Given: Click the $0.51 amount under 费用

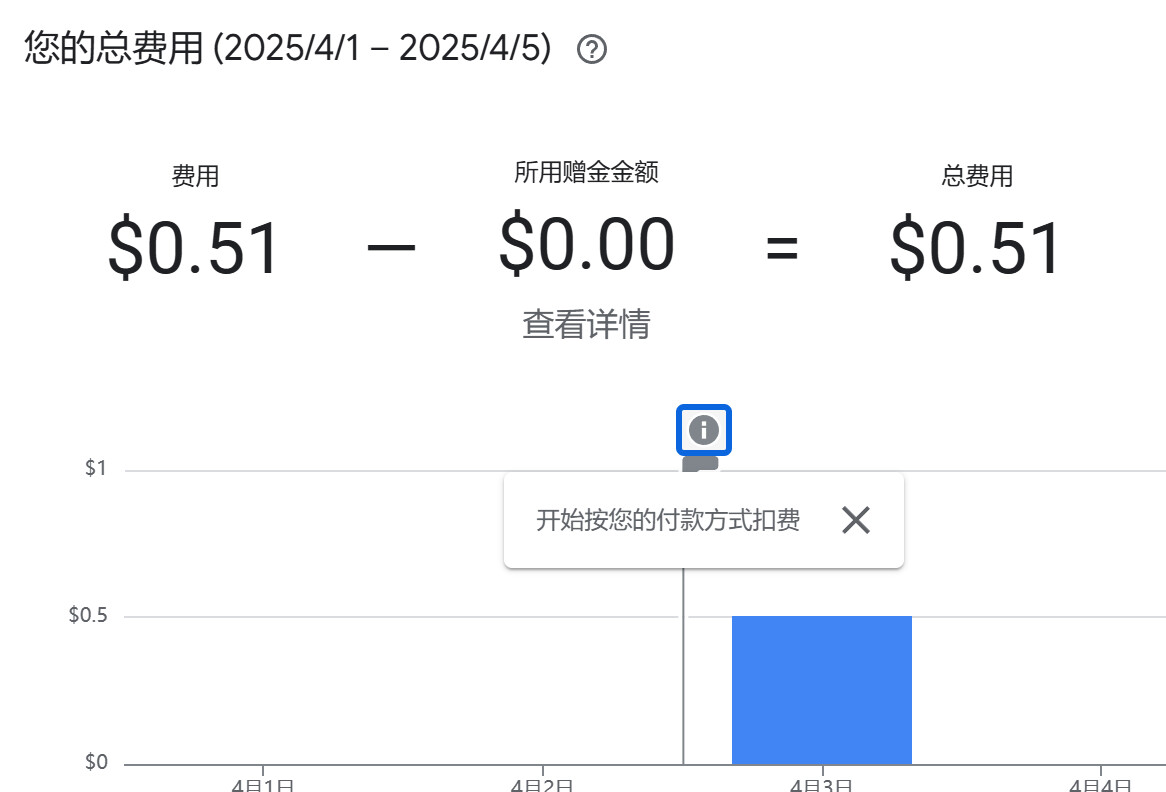Looking at the screenshot, I should tap(195, 248).
